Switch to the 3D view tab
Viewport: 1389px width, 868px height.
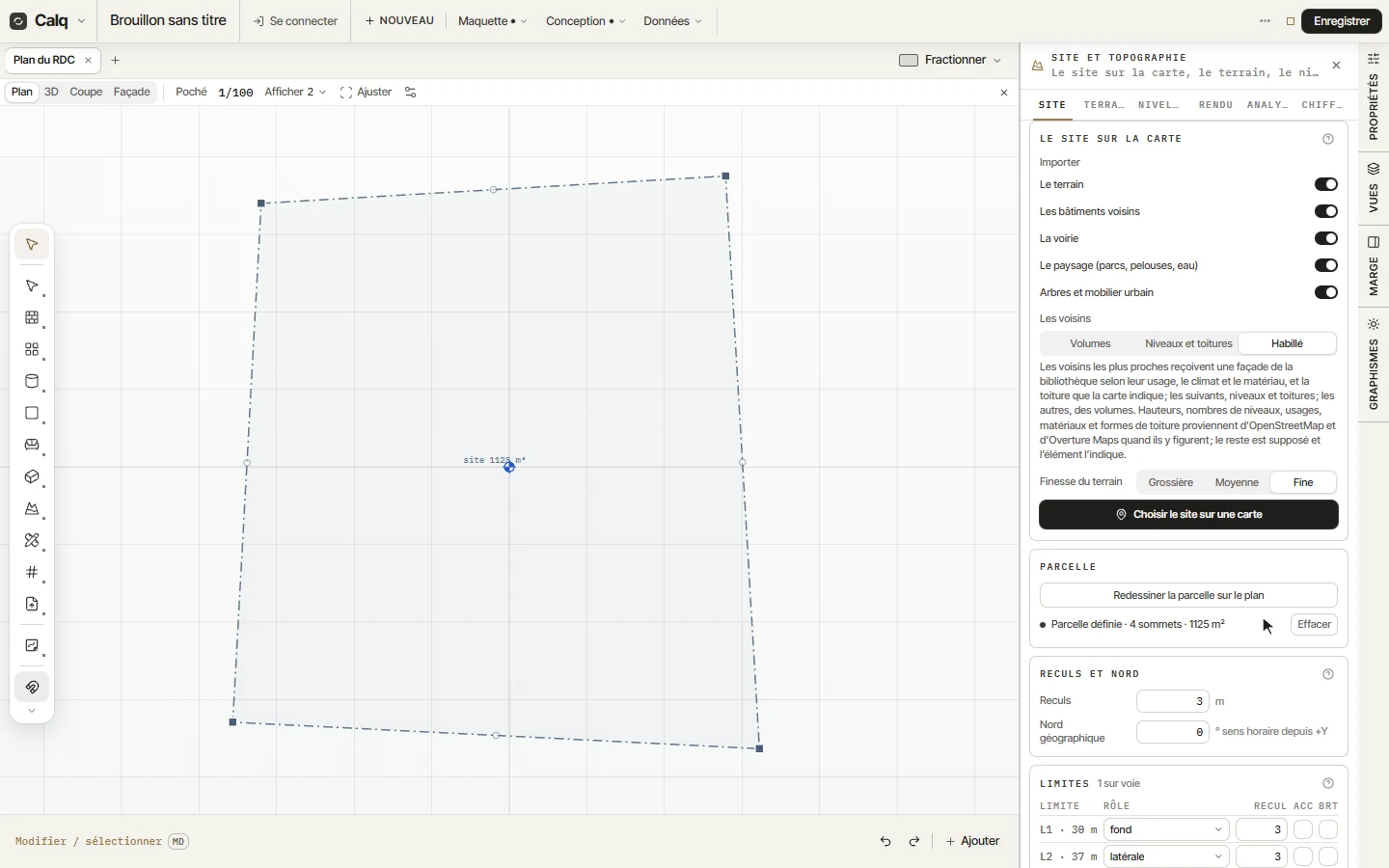[51, 93]
